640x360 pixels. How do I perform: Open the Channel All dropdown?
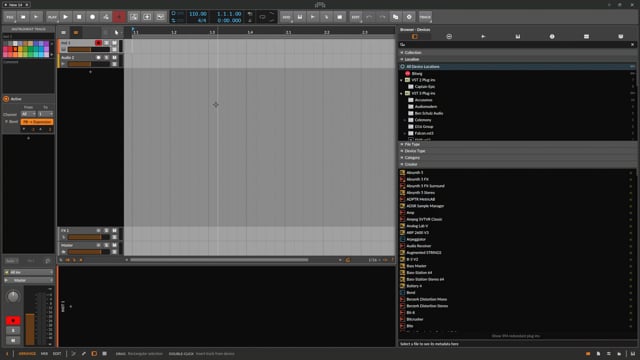(28, 114)
